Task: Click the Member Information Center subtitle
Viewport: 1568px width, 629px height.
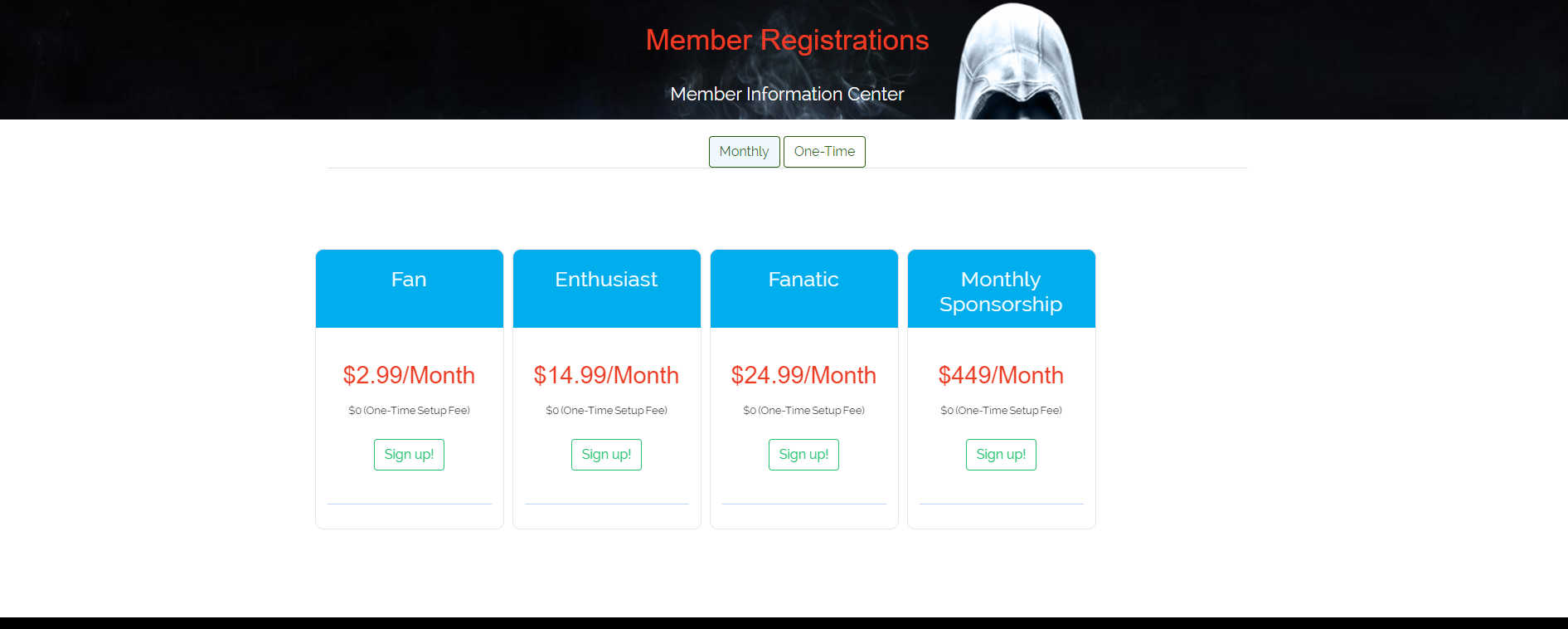Action: (787, 94)
